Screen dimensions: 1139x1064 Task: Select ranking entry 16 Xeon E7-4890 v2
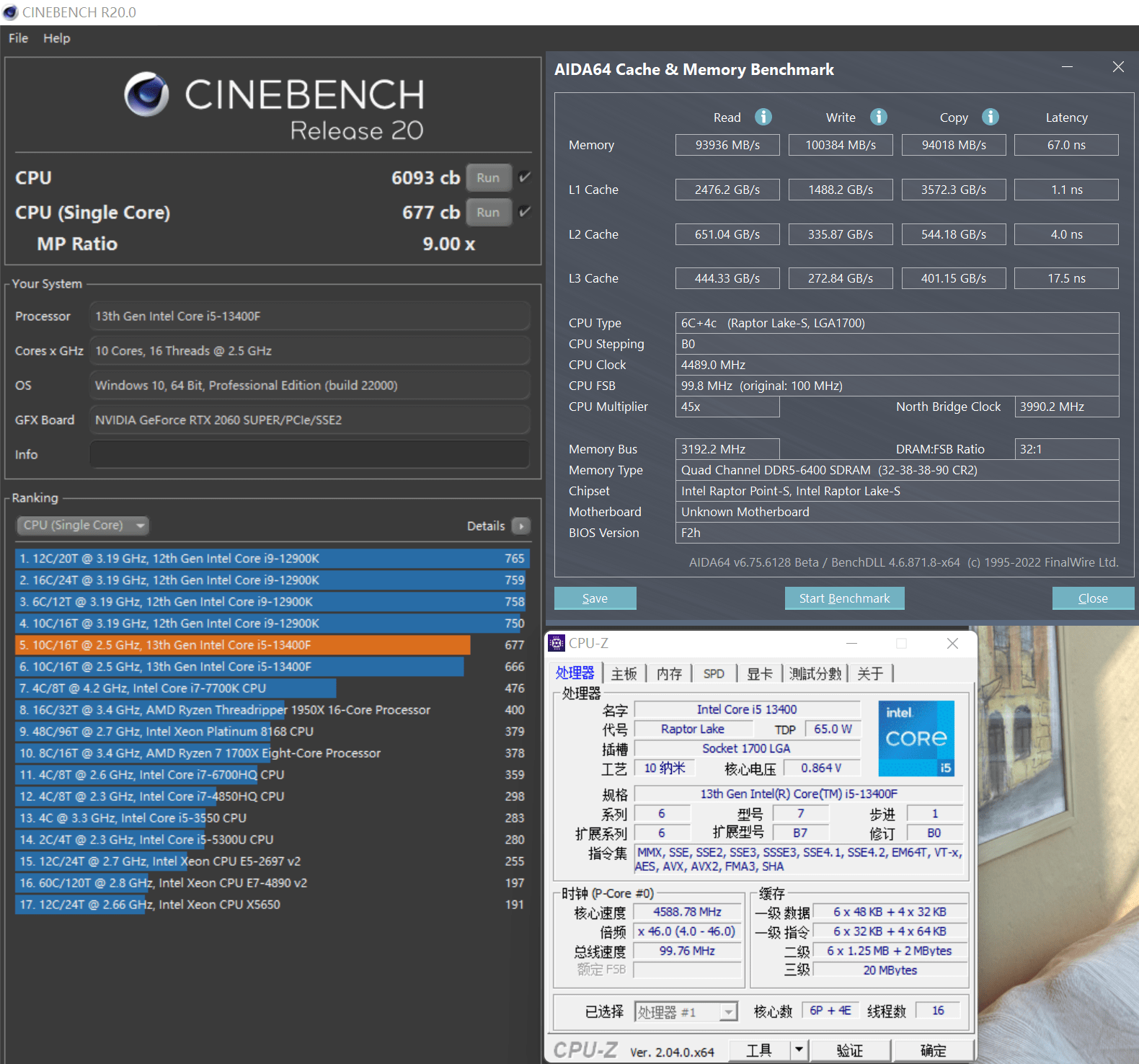tap(272, 882)
